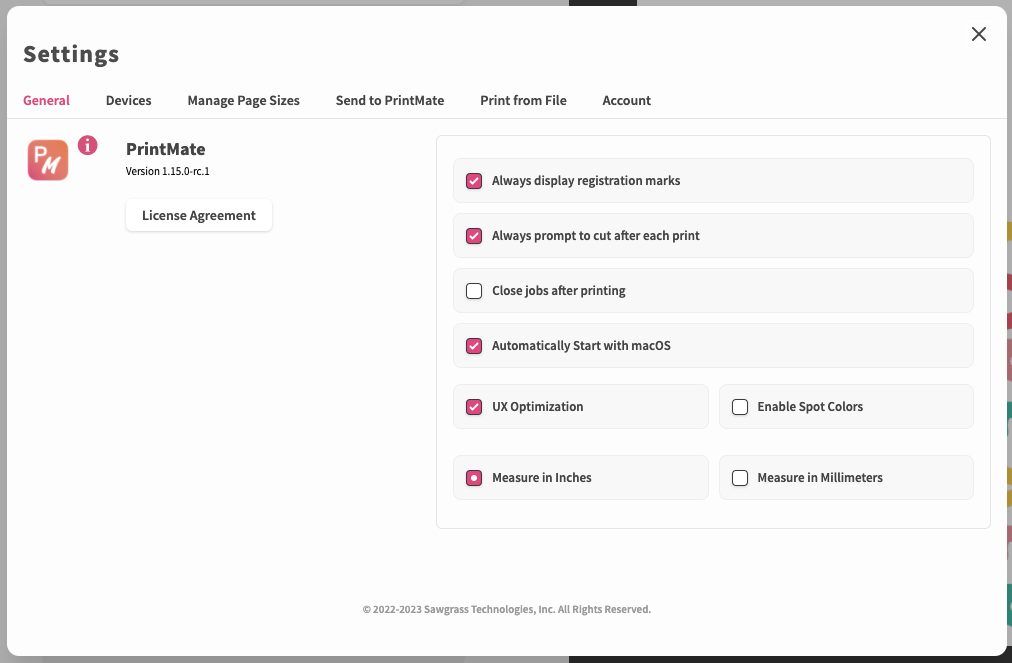The height and width of the screenshot is (663, 1012).
Task: Open the Manage Page Sizes tab
Action: pos(243,101)
